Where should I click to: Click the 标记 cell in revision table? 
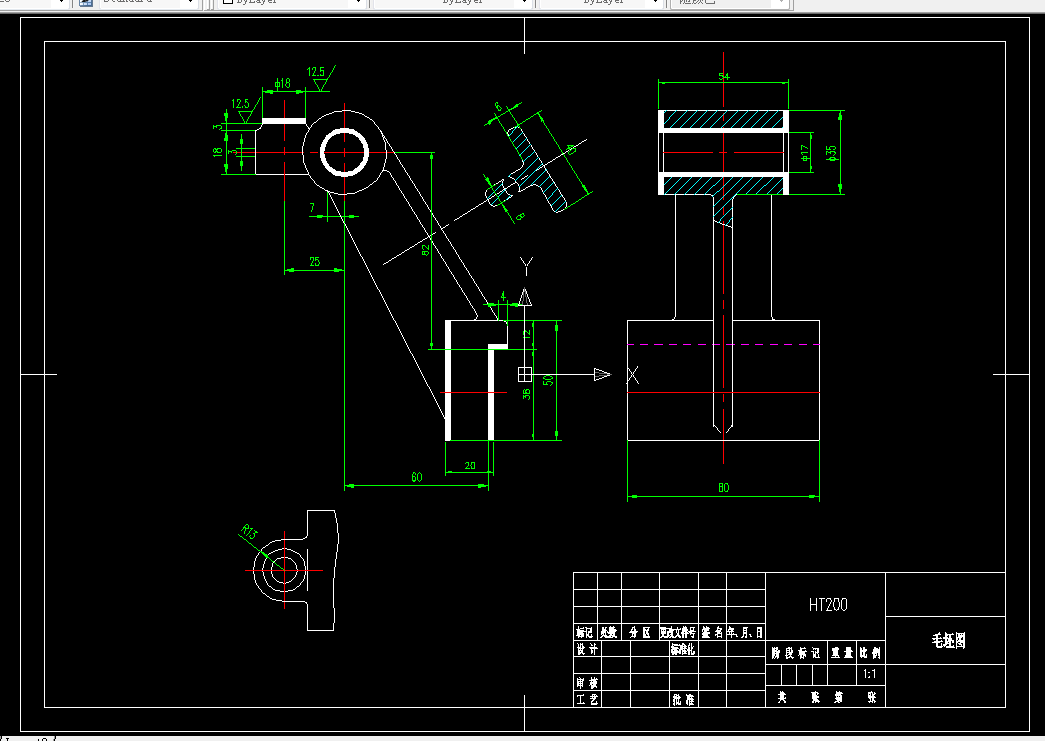(585, 632)
